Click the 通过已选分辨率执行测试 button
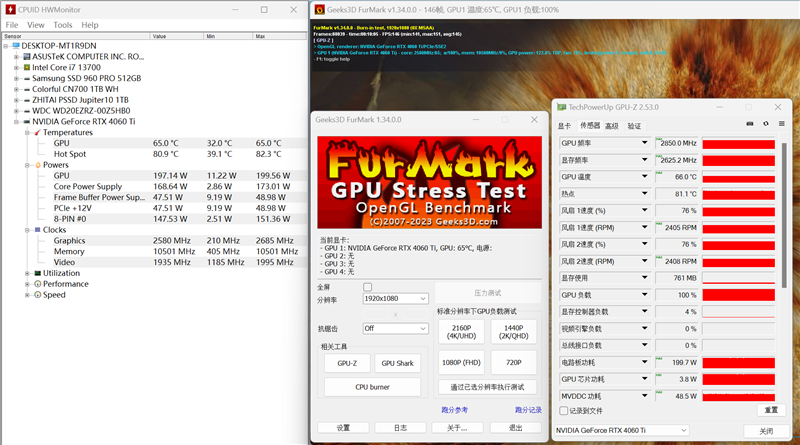 point(487,387)
